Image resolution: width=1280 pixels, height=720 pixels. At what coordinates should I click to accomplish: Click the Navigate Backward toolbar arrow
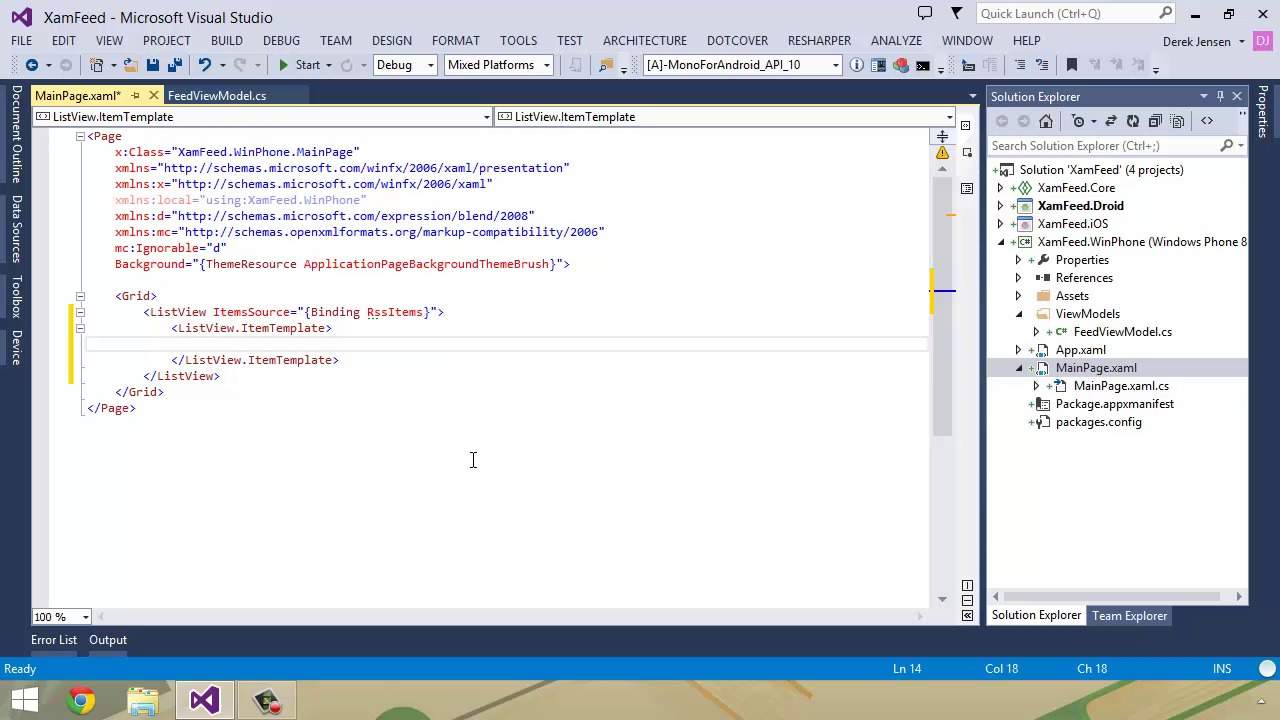31,65
